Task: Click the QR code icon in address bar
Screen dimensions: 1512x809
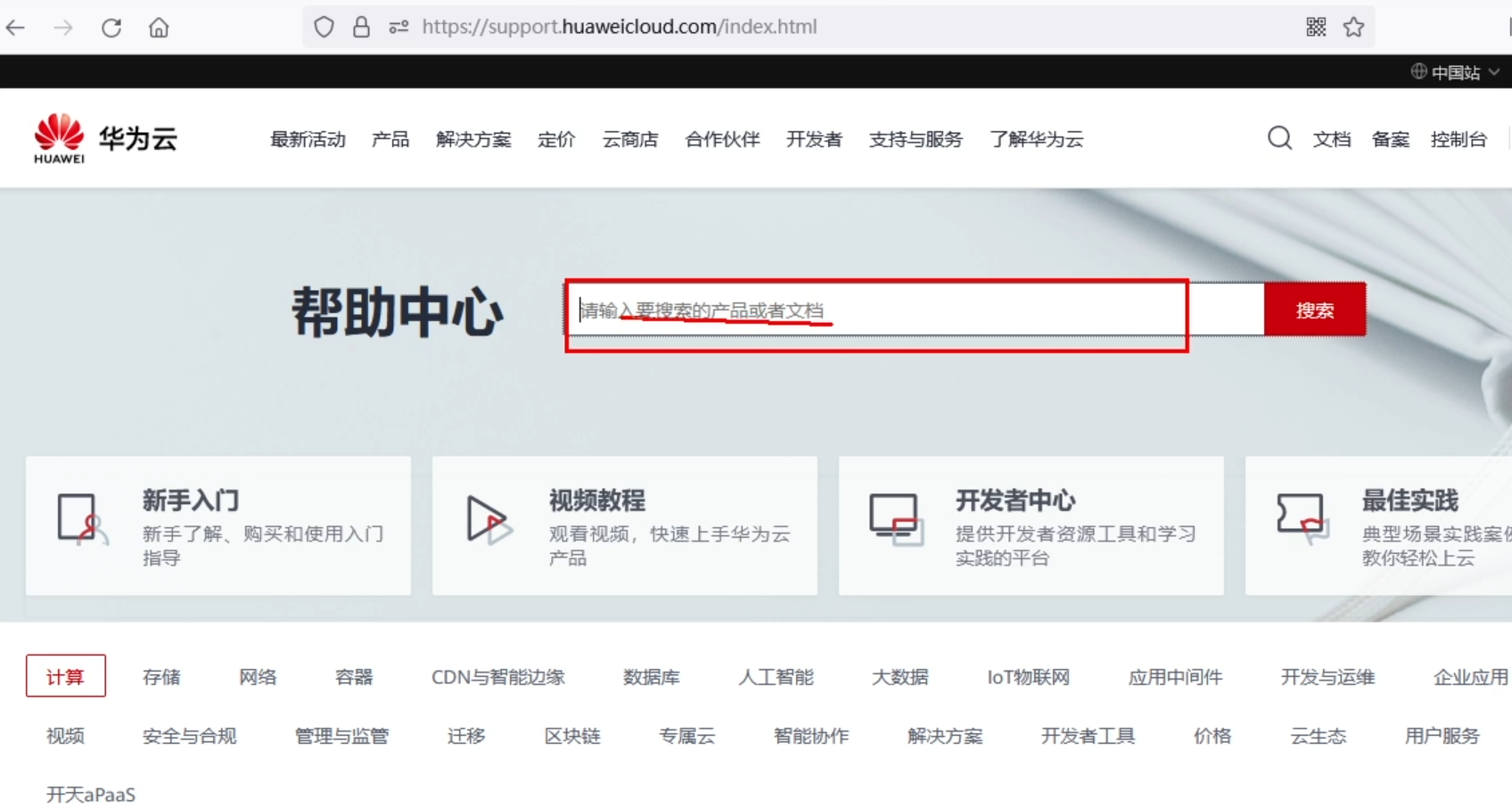Action: point(1316,27)
